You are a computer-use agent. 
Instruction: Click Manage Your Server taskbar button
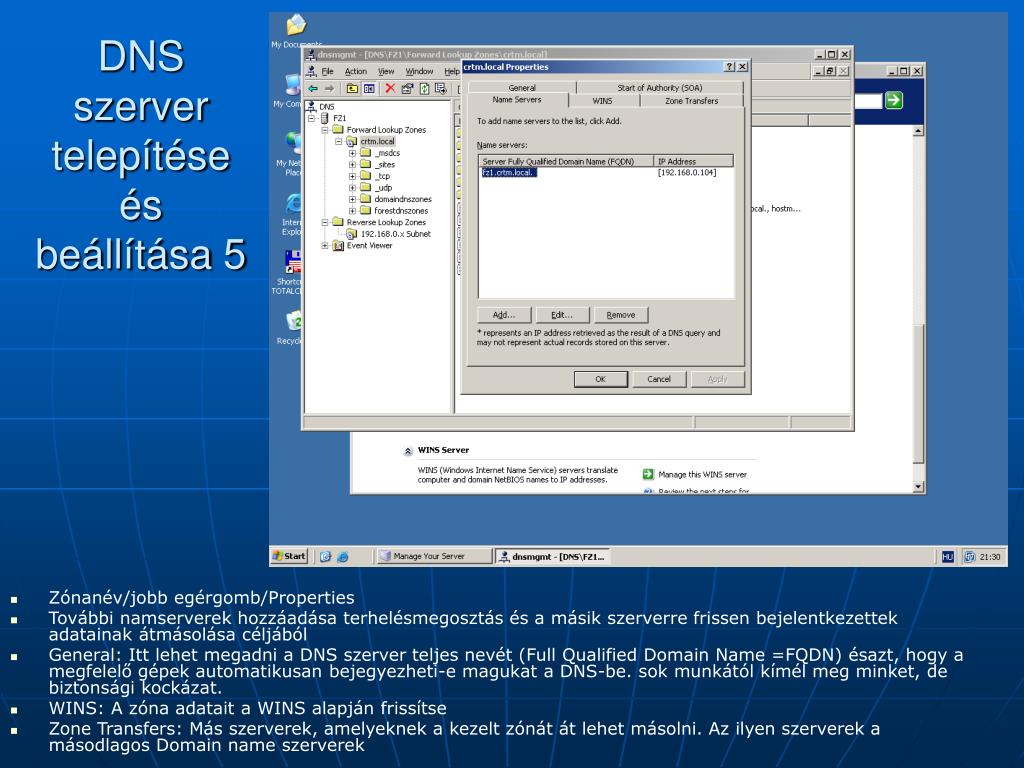point(434,556)
